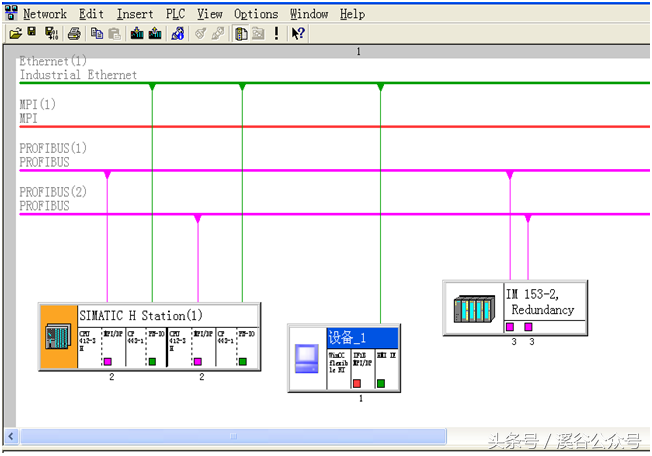Click the Print toolbar icon

pos(75,33)
